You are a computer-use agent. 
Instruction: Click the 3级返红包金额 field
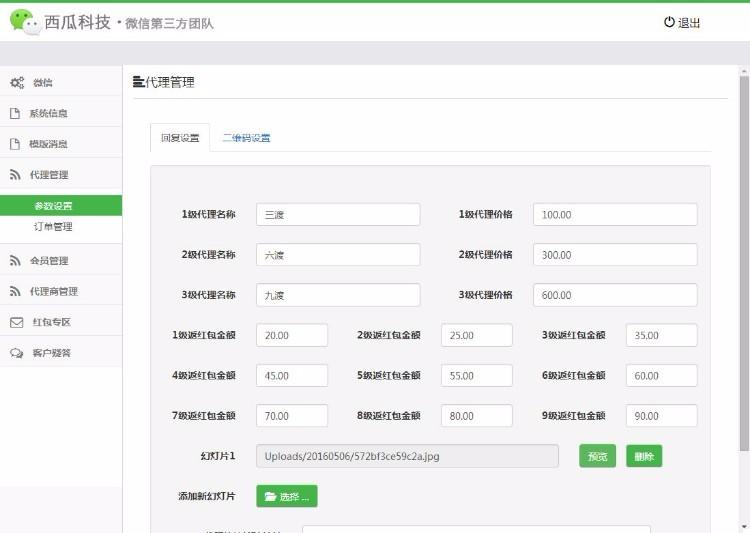[662, 335]
